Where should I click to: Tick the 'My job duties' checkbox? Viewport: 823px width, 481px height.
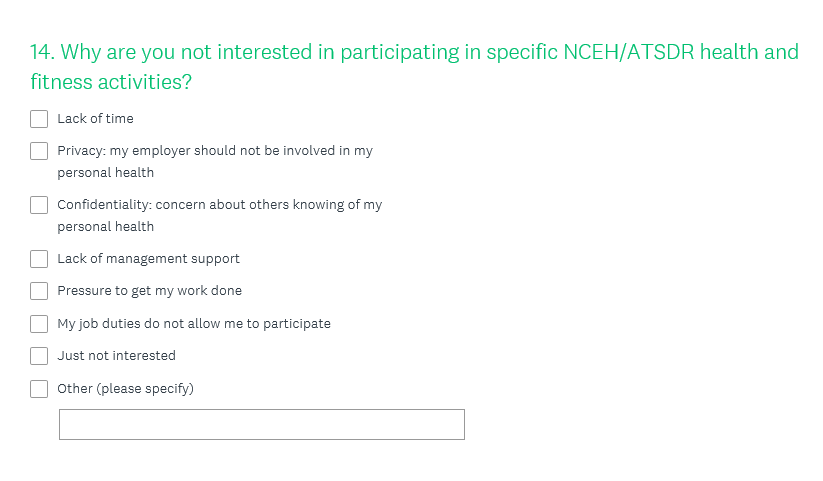coord(39,324)
